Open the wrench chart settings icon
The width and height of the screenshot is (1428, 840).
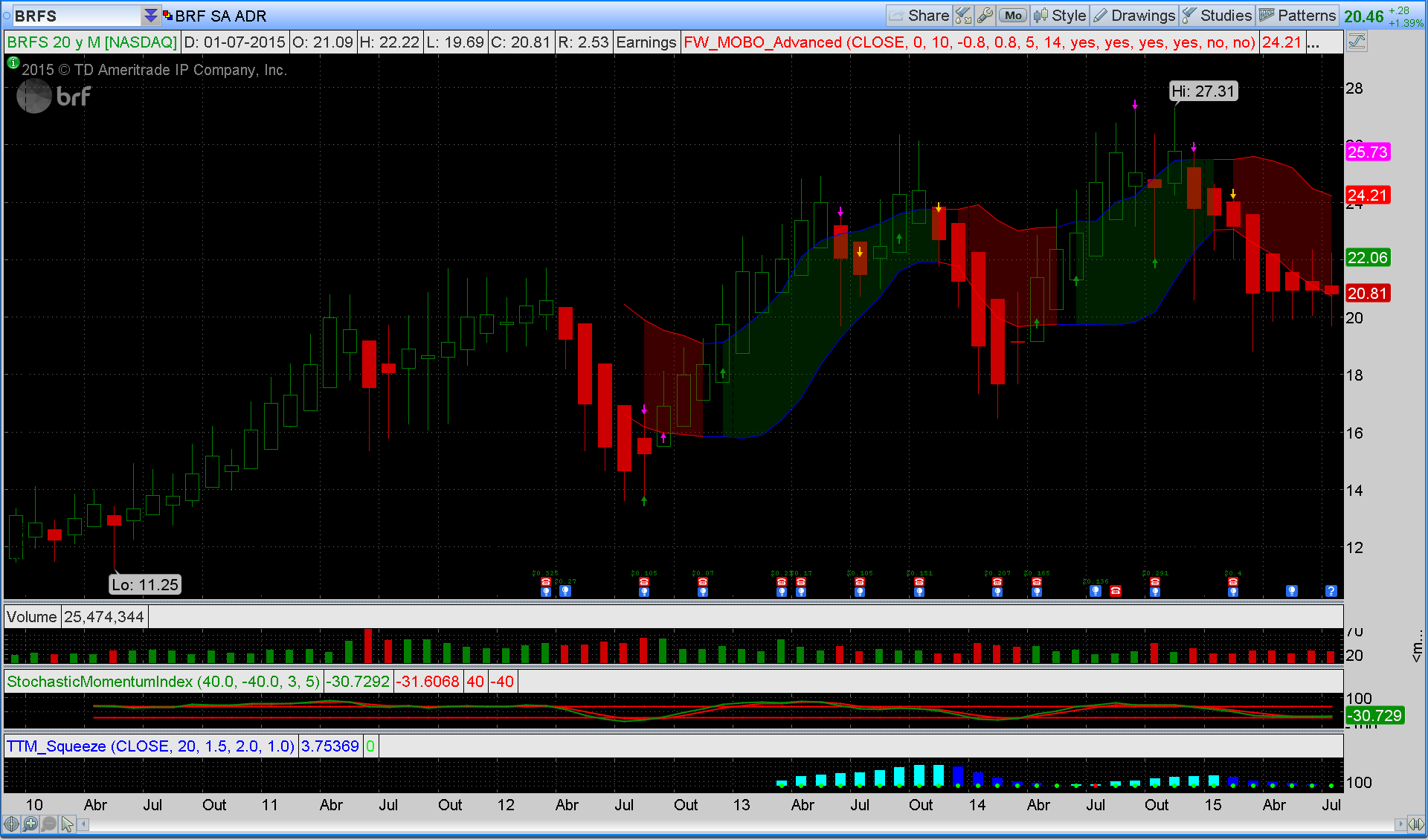click(x=985, y=16)
